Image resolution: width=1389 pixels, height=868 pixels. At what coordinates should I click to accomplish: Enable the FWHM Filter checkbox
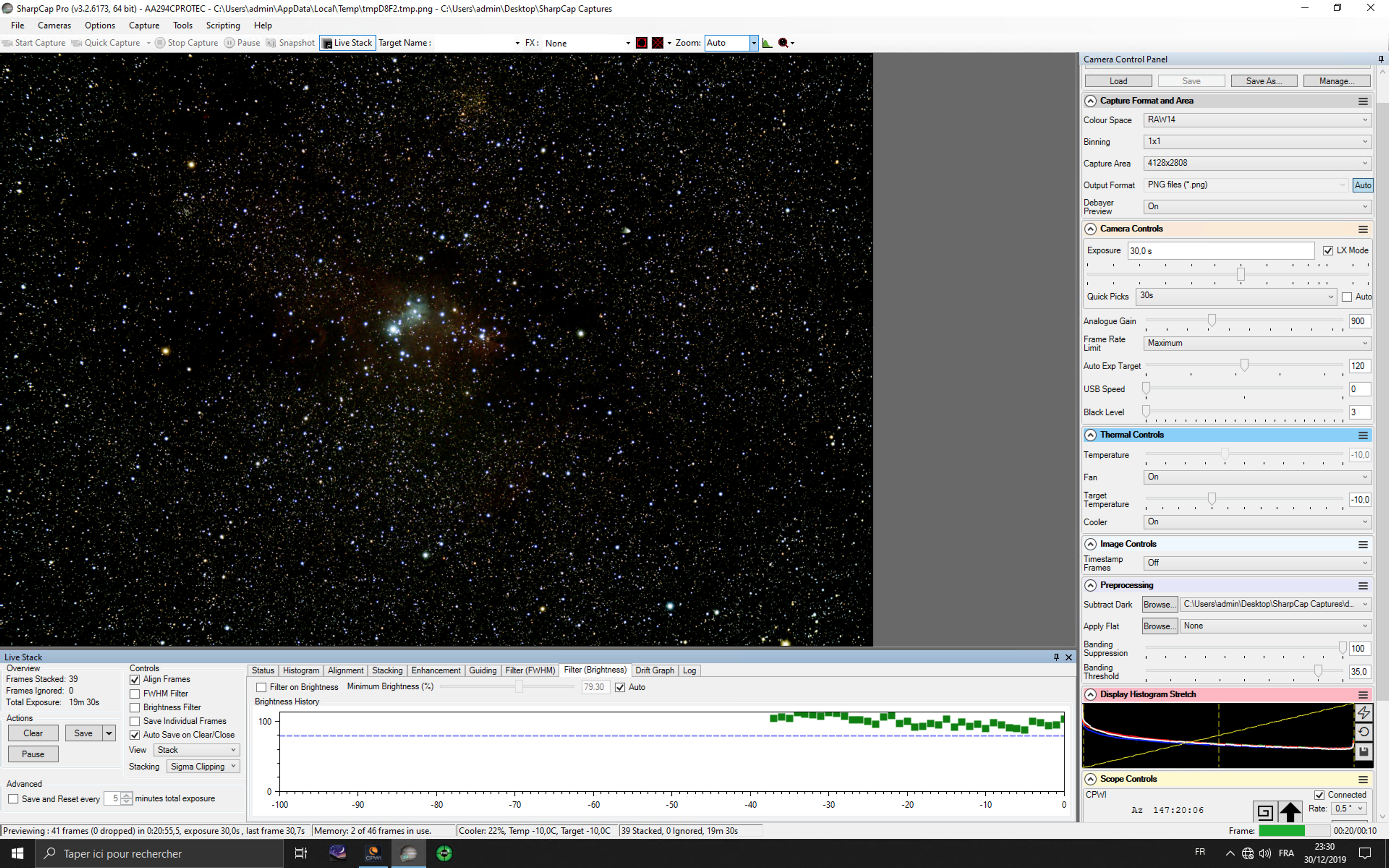135,694
